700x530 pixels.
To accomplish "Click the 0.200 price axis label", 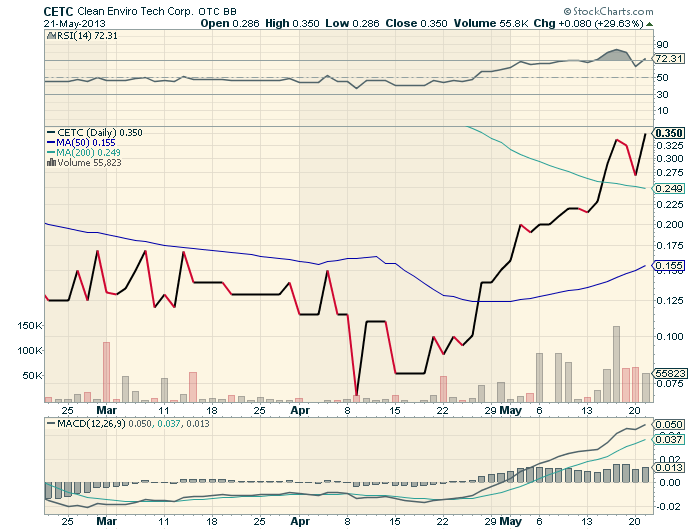I will [x=670, y=225].
